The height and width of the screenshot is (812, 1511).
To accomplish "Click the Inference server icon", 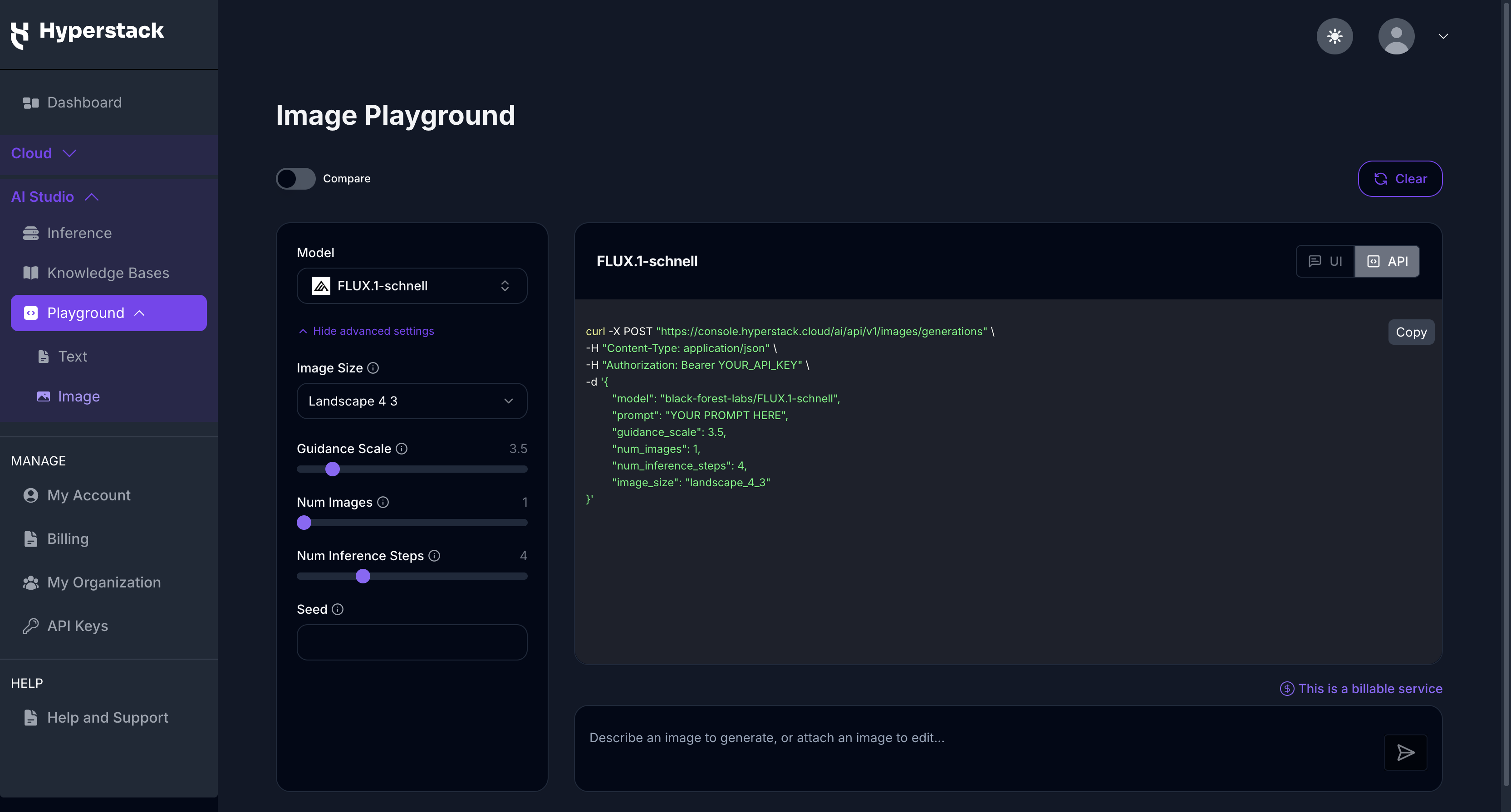I will (x=30, y=233).
